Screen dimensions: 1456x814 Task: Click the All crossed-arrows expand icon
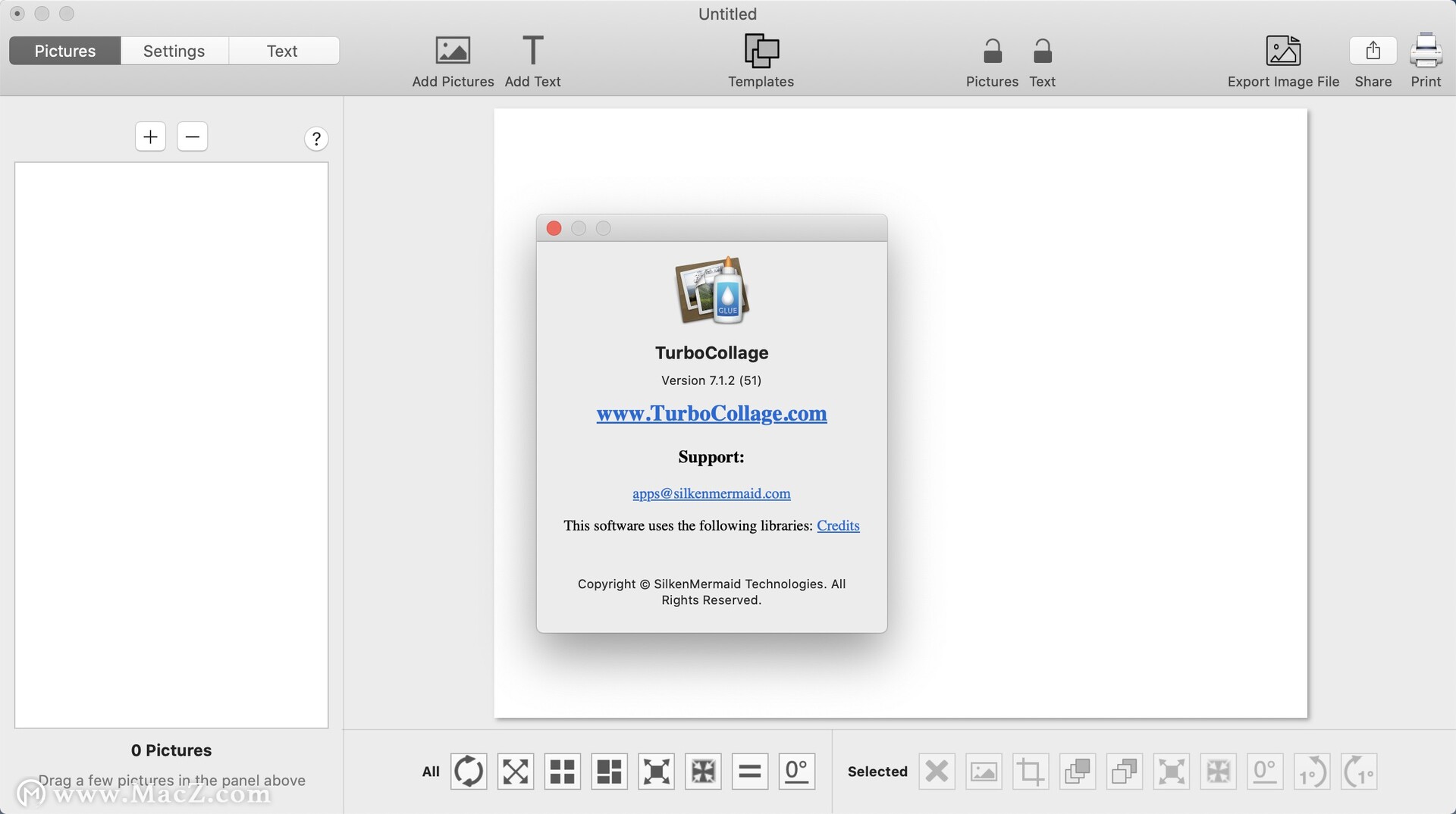(x=516, y=772)
